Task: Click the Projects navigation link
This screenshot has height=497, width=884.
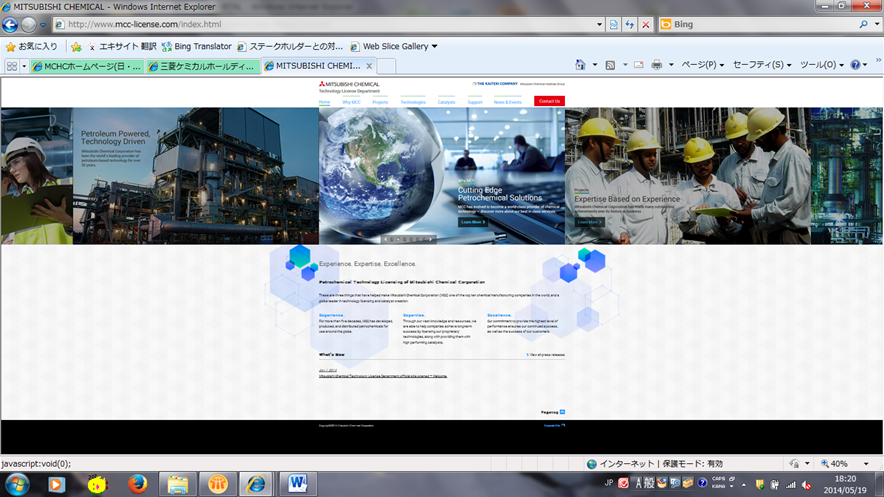Action: [380, 102]
